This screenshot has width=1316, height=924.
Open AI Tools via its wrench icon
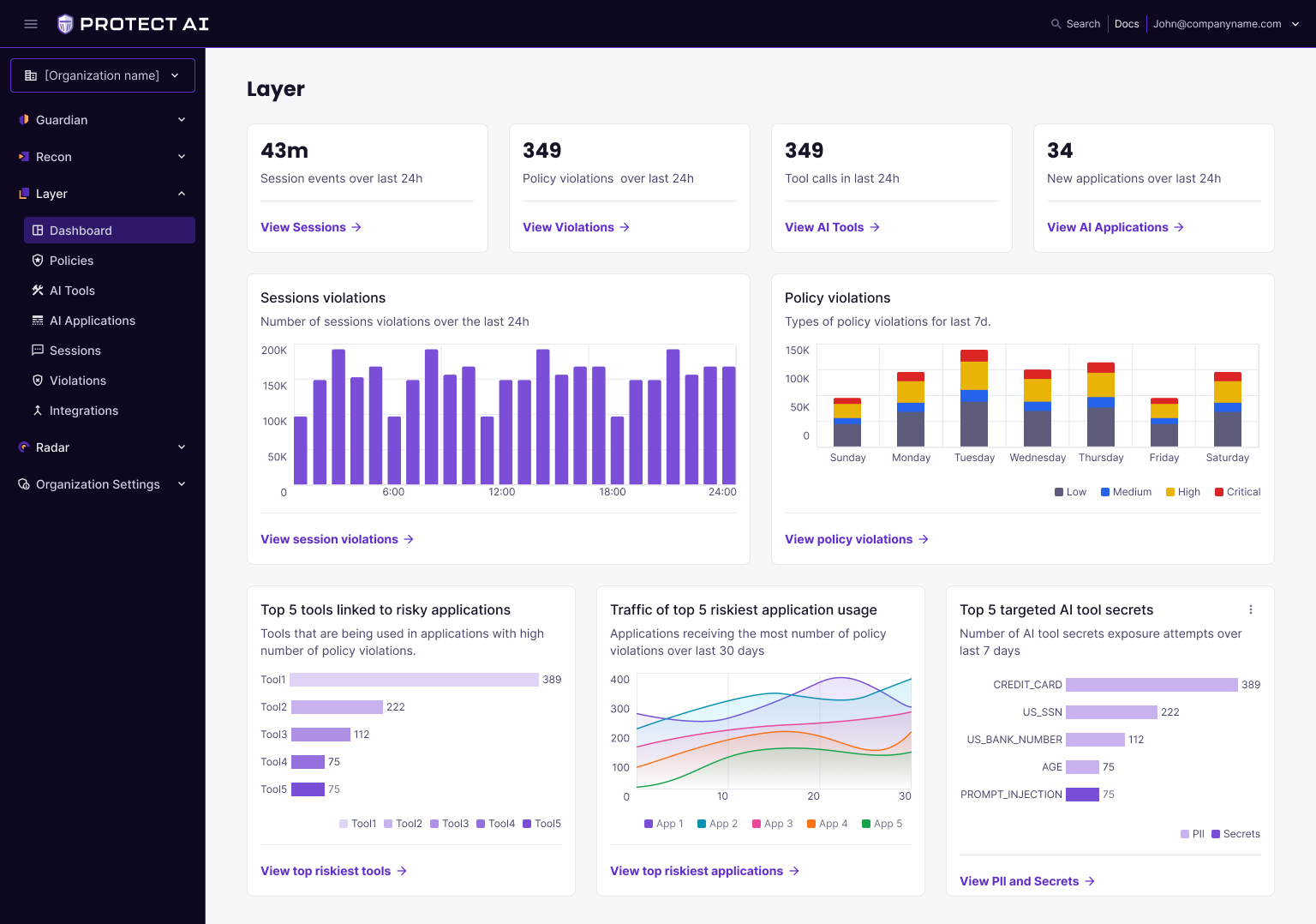[x=38, y=291]
